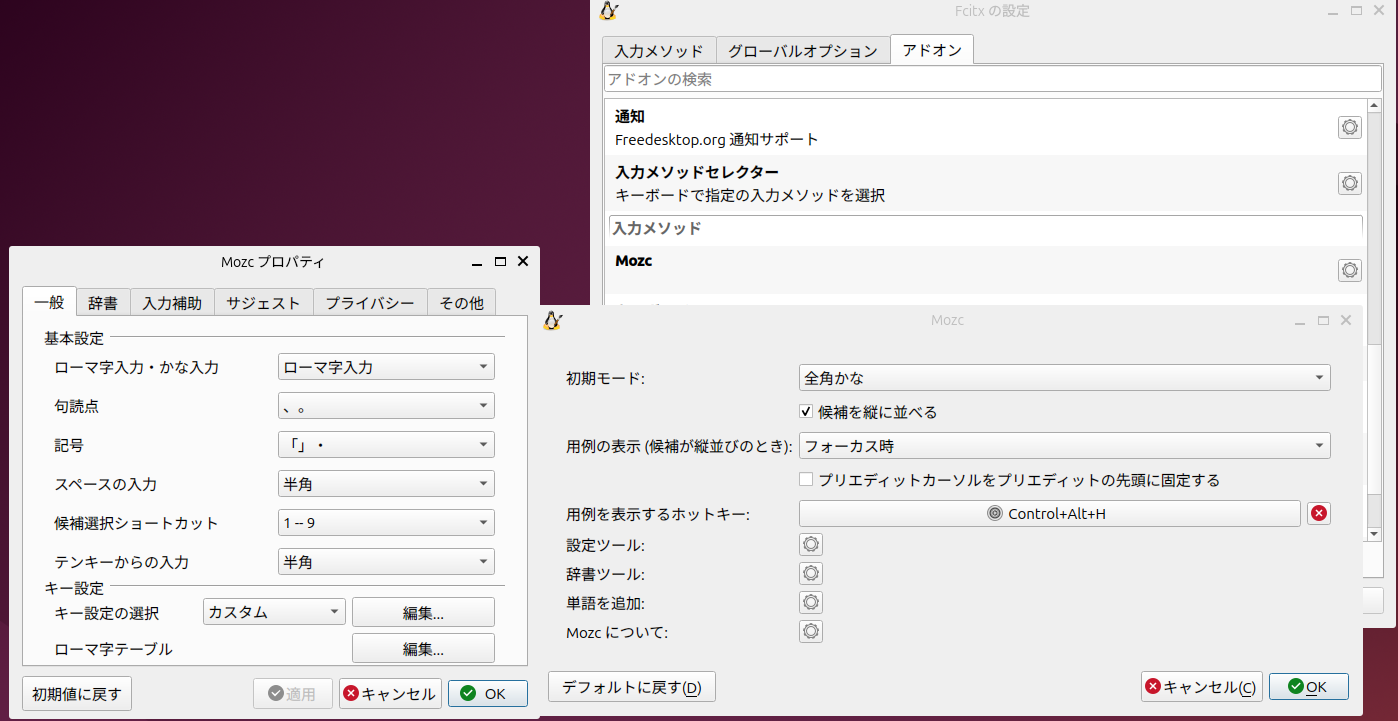Switch to その他 tab
1398x721 pixels.
tap(462, 303)
